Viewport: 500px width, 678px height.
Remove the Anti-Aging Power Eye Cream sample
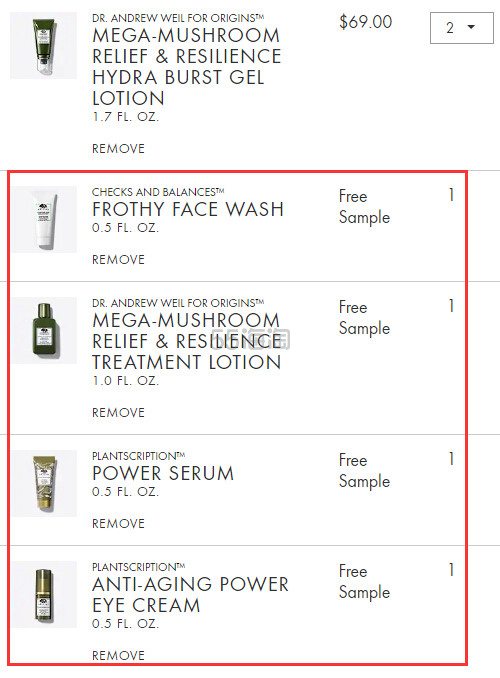118,656
